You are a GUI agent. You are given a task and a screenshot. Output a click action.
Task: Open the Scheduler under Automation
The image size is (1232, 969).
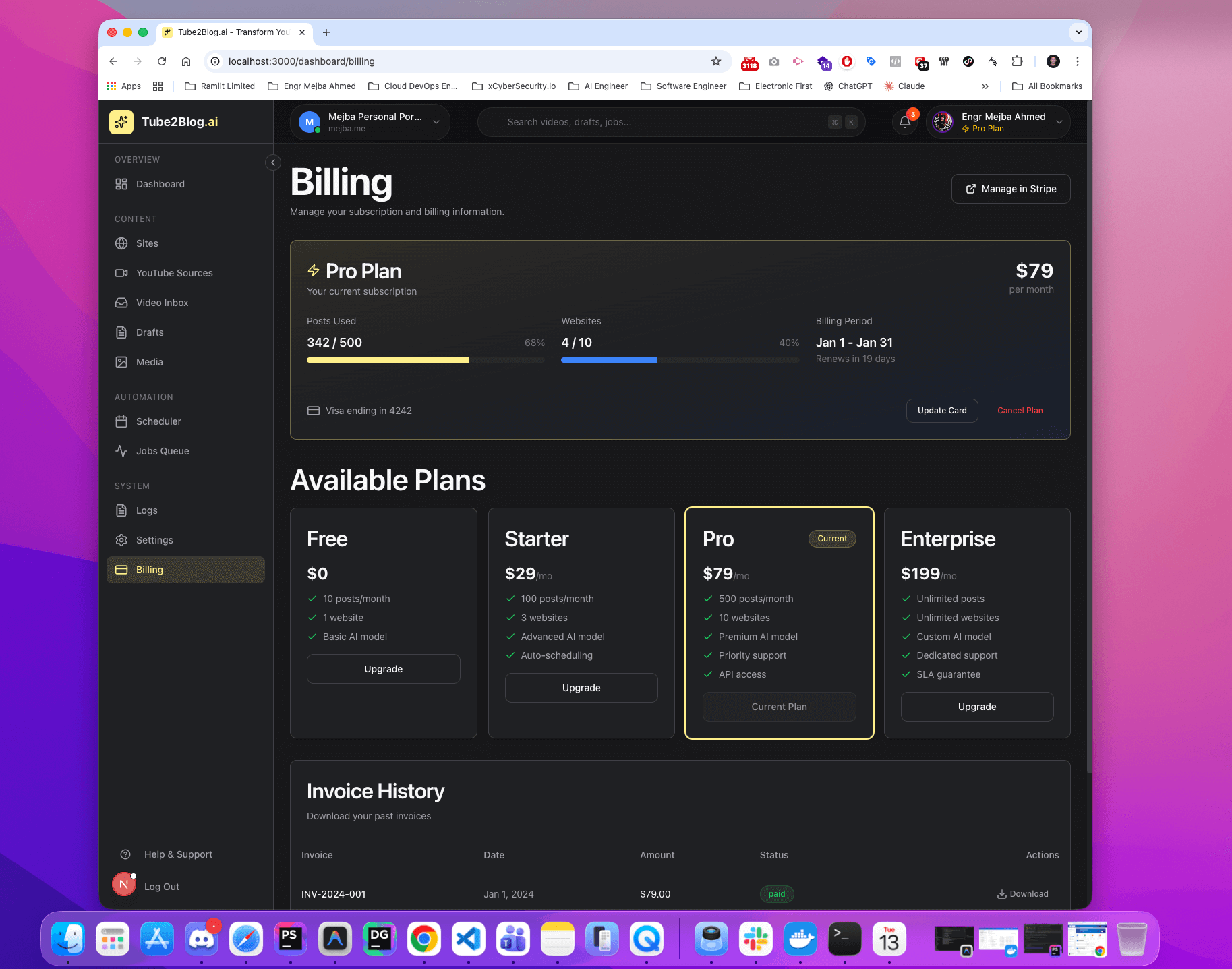coord(158,421)
